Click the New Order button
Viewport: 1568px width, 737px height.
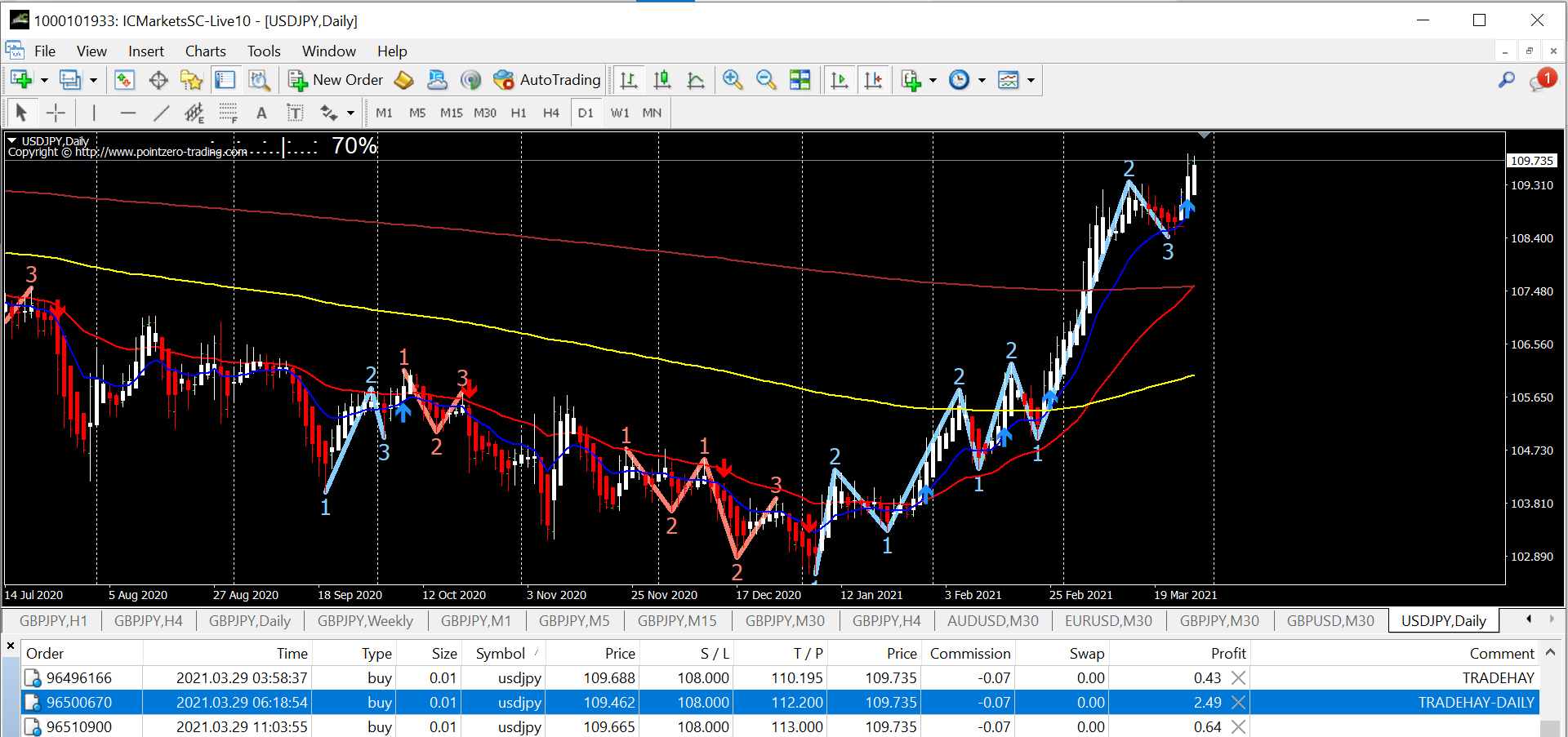[x=336, y=80]
